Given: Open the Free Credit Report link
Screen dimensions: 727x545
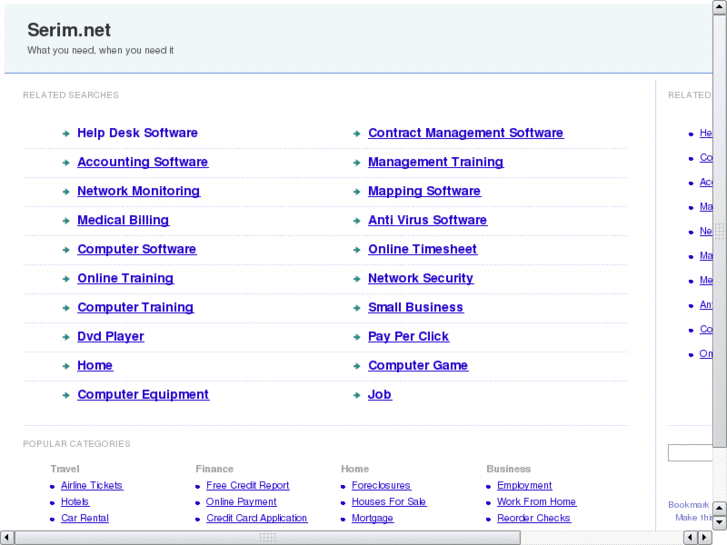Looking at the screenshot, I should click(248, 486).
